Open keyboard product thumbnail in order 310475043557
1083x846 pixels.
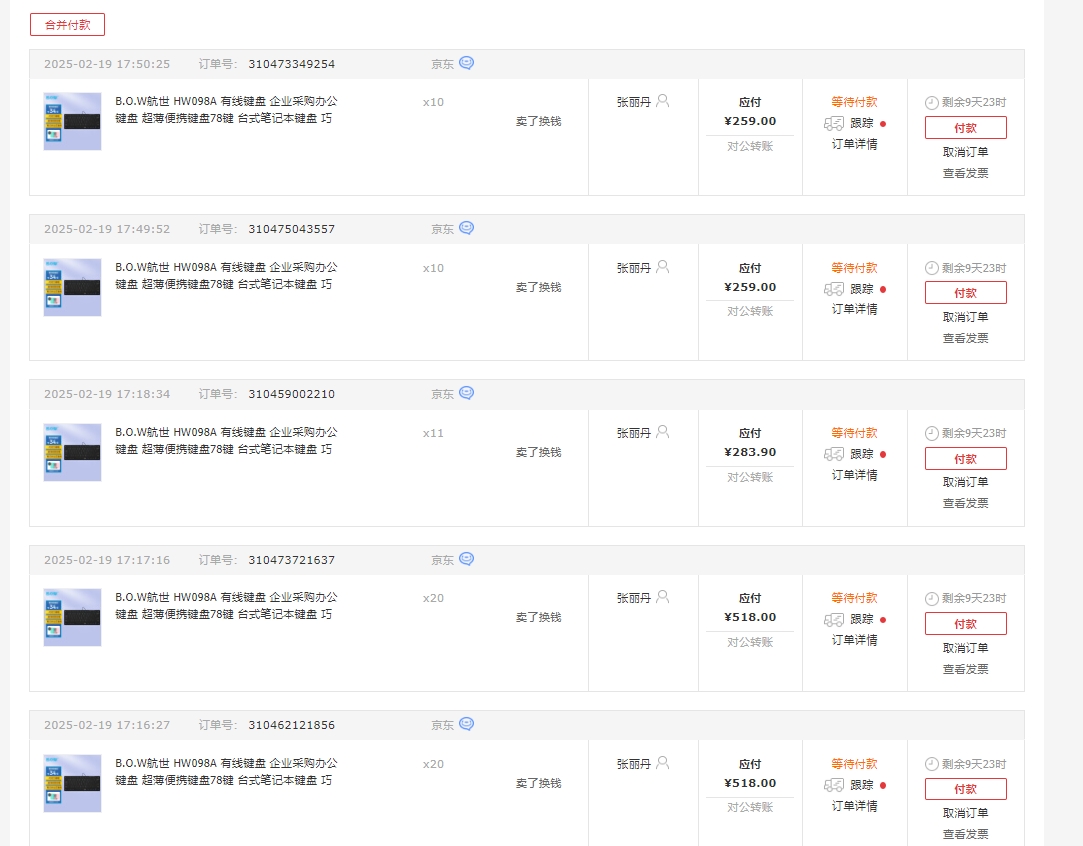(x=73, y=287)
